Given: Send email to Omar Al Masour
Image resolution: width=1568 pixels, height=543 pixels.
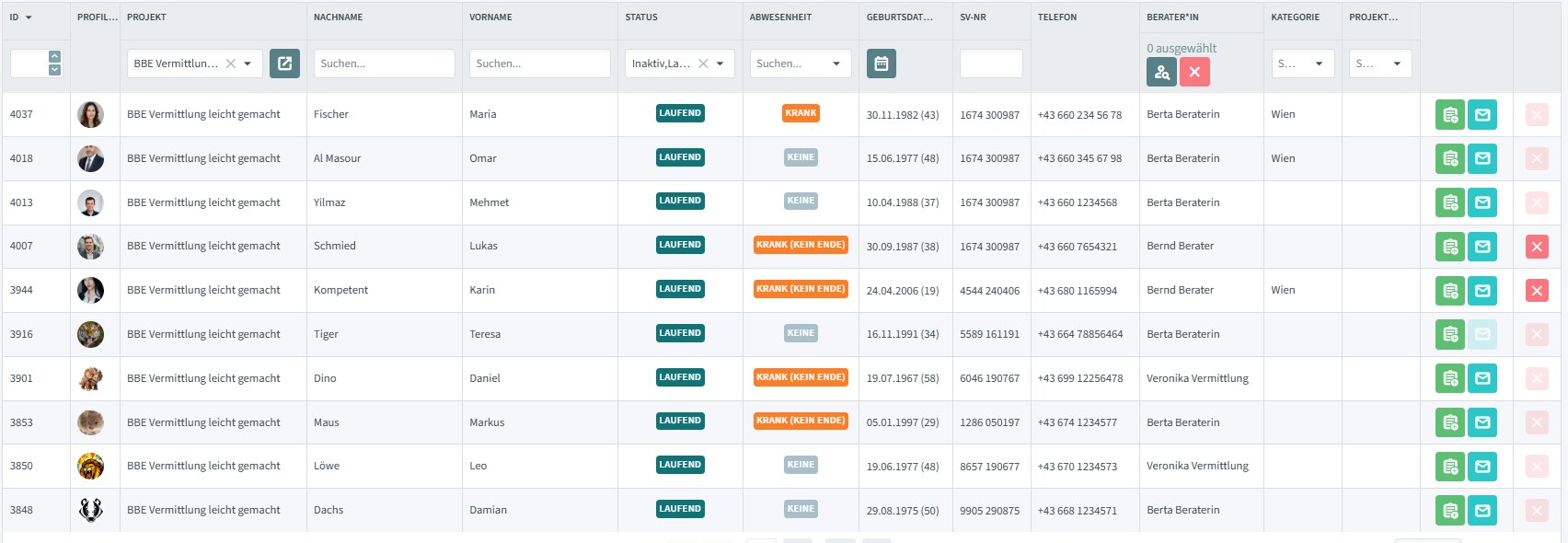Looking at the screenshot, I should pos(1482,158).
